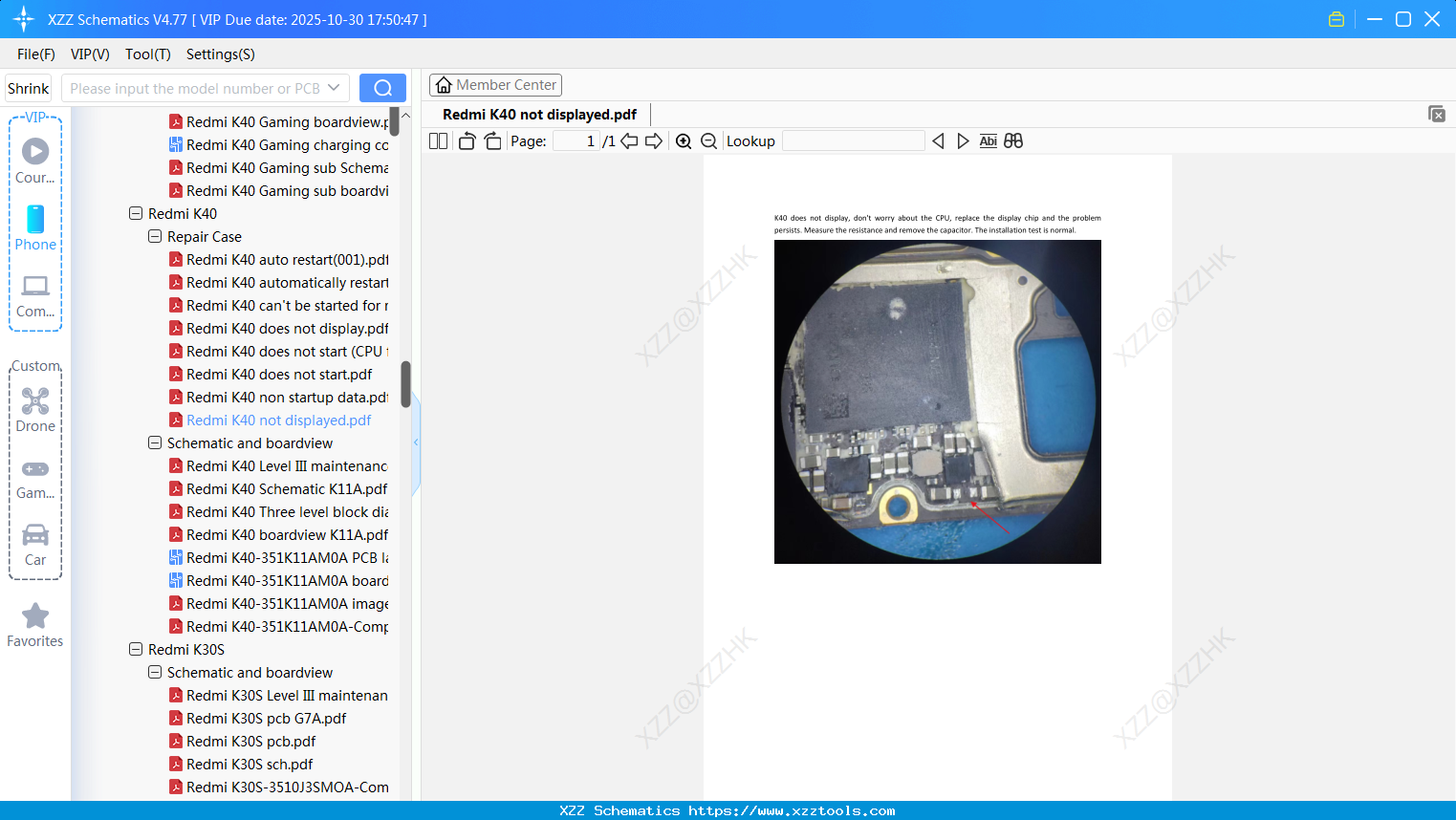1456x820 pixels.
Task: Shrink the sidebar panel
Action: tap(27, 87)
